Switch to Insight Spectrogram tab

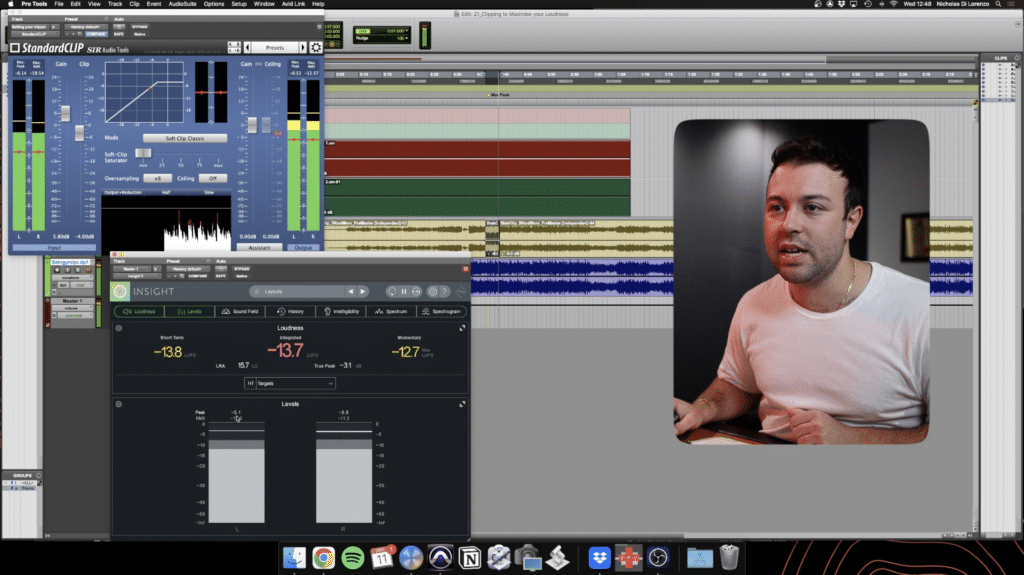[x=441, y=312]
